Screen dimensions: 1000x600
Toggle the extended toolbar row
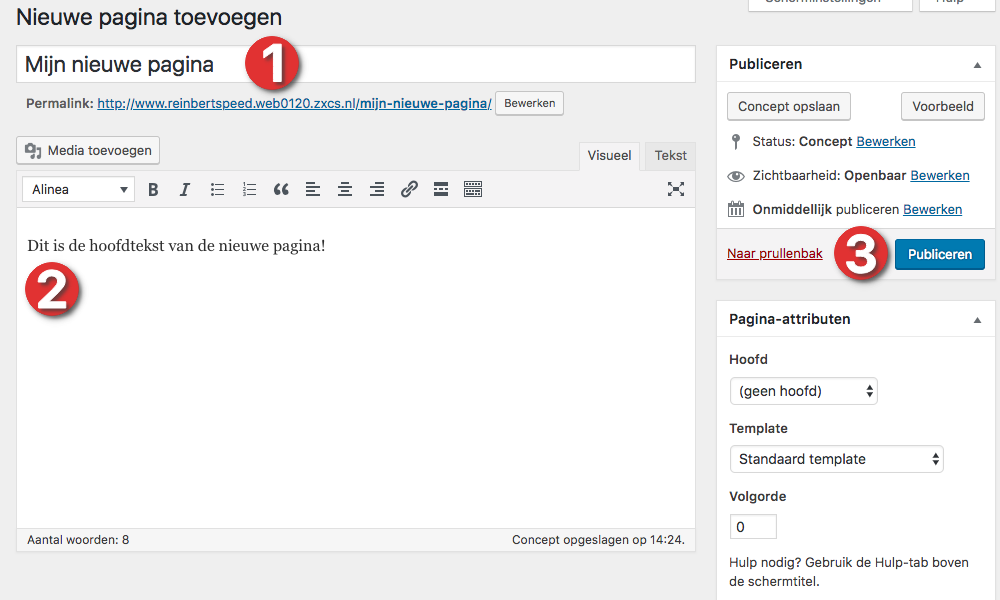tap(473, 189)
